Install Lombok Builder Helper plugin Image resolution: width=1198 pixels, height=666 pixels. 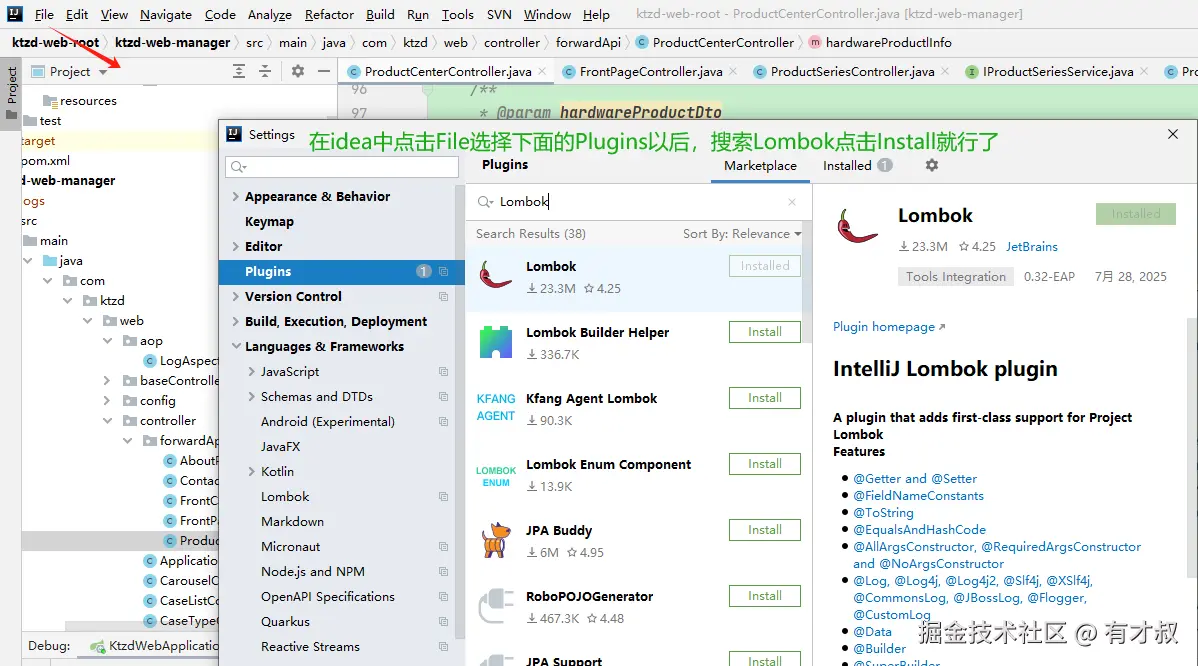765,332
